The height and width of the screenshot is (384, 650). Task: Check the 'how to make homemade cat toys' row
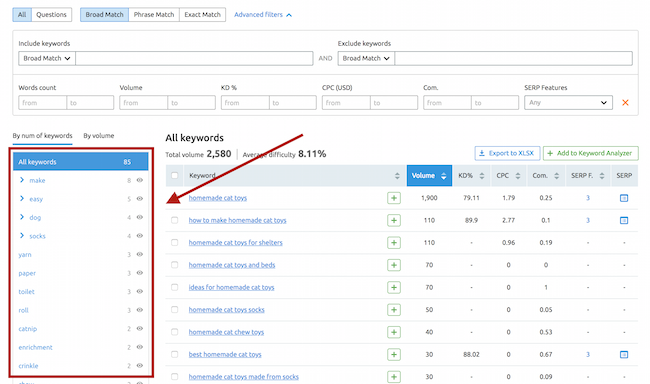click(x=175, y=220)
